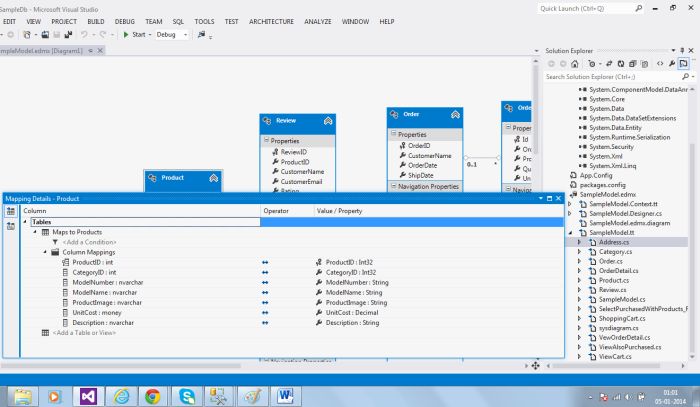700x407 pixels.
Task: Toggle the Preview Selected Items icon
Action: 683,64
